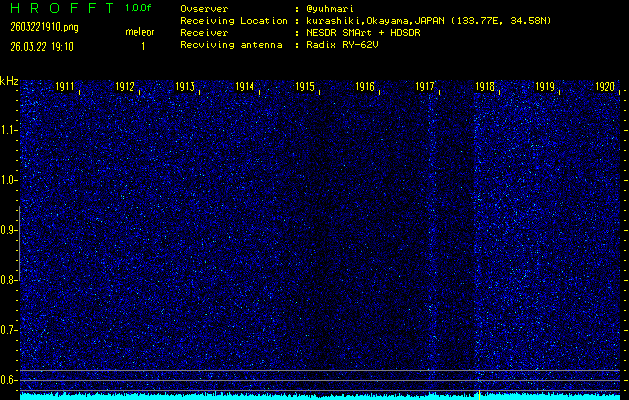
Task: Click the meteor count label
Action: point(139,32)
